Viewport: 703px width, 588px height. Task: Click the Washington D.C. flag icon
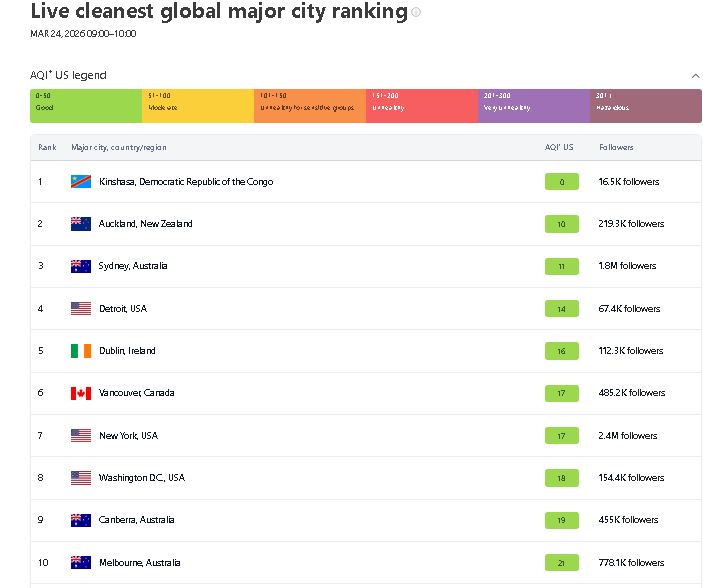pos(81,478)
